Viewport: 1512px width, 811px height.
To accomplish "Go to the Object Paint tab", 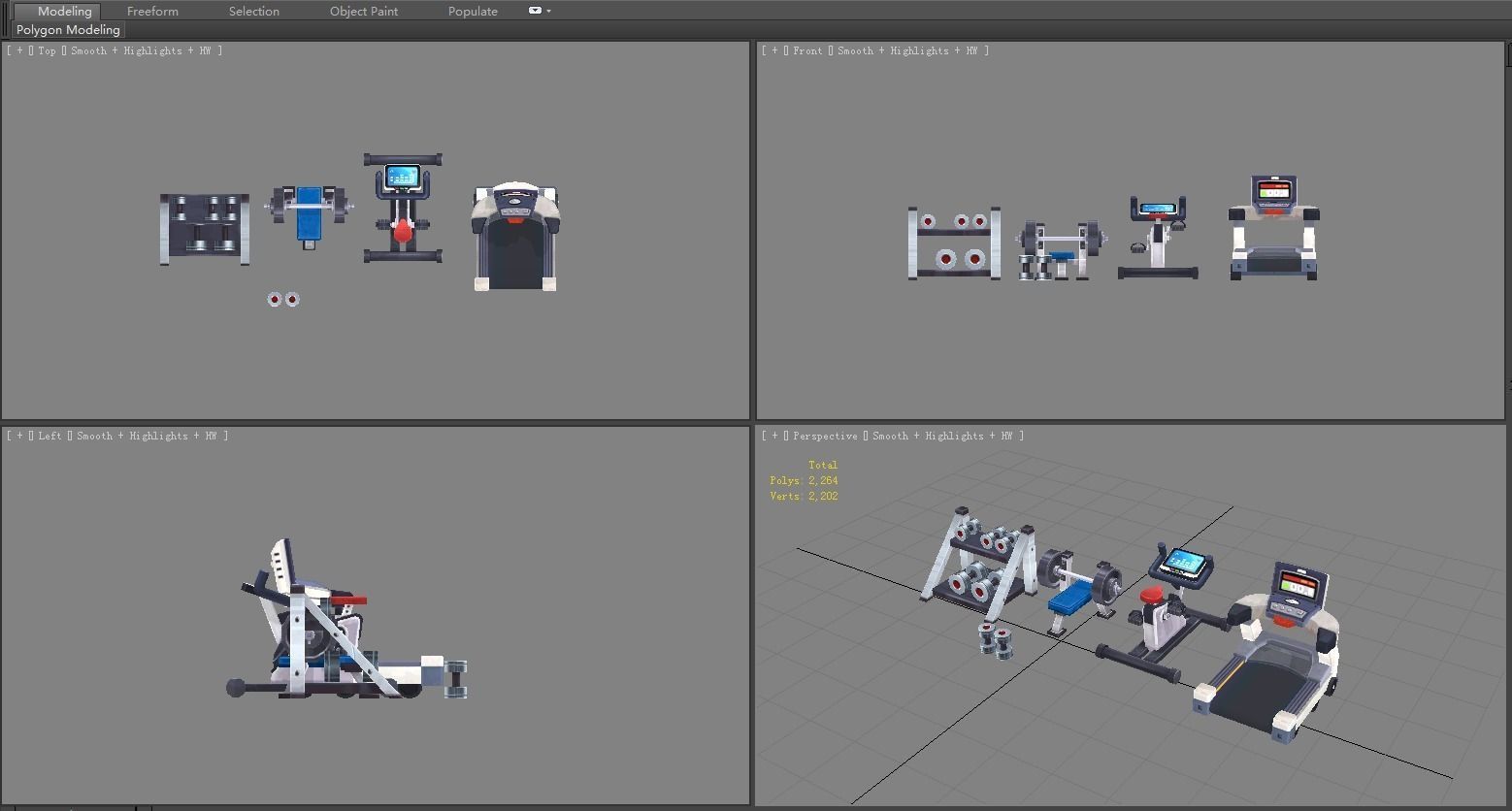I will tap(364, 11).
